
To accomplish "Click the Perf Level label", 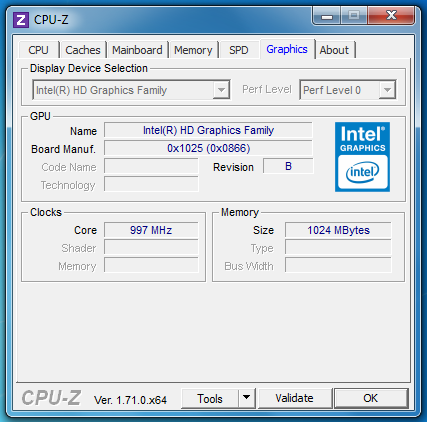I will (267, 89).
